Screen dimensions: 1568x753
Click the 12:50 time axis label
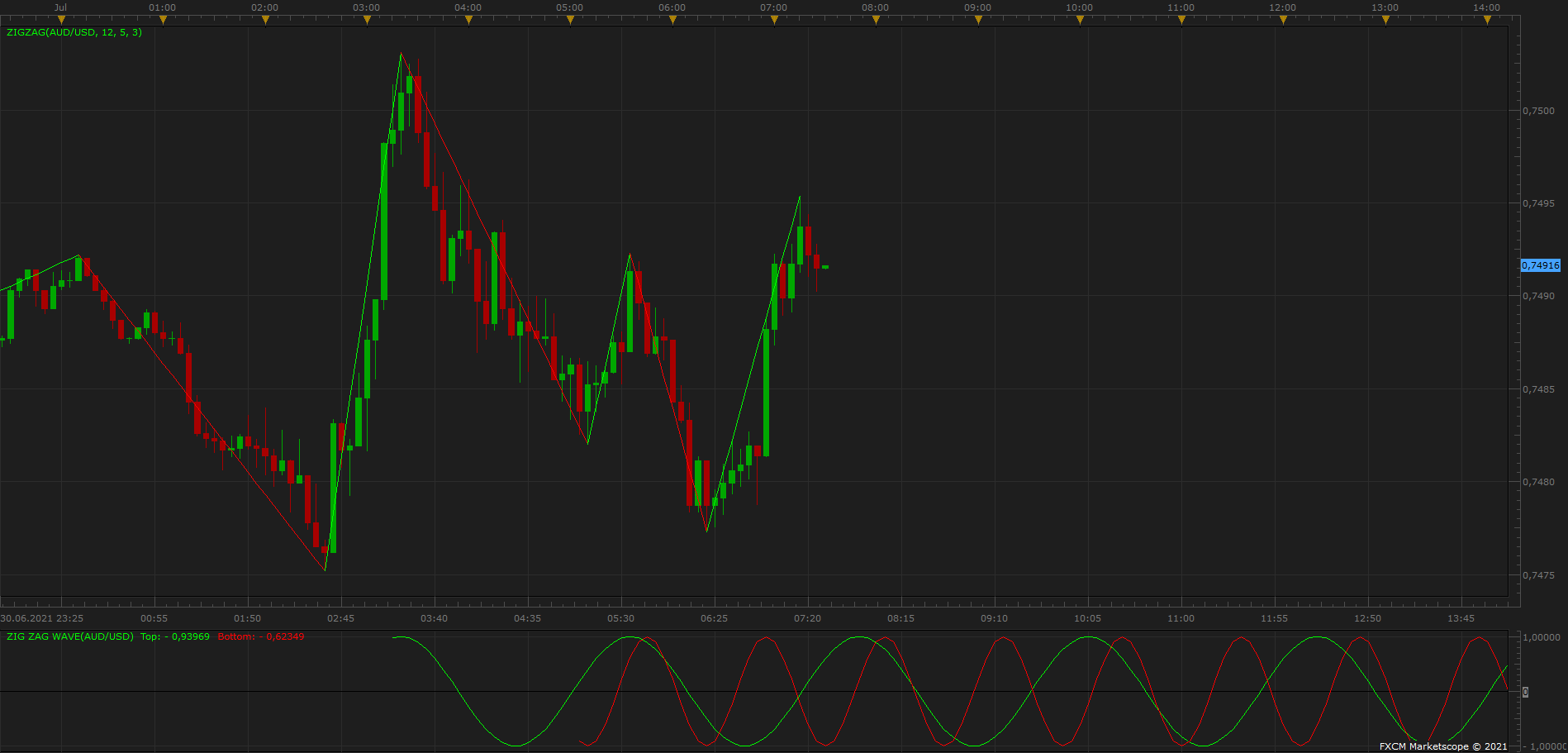[1367, 618]
